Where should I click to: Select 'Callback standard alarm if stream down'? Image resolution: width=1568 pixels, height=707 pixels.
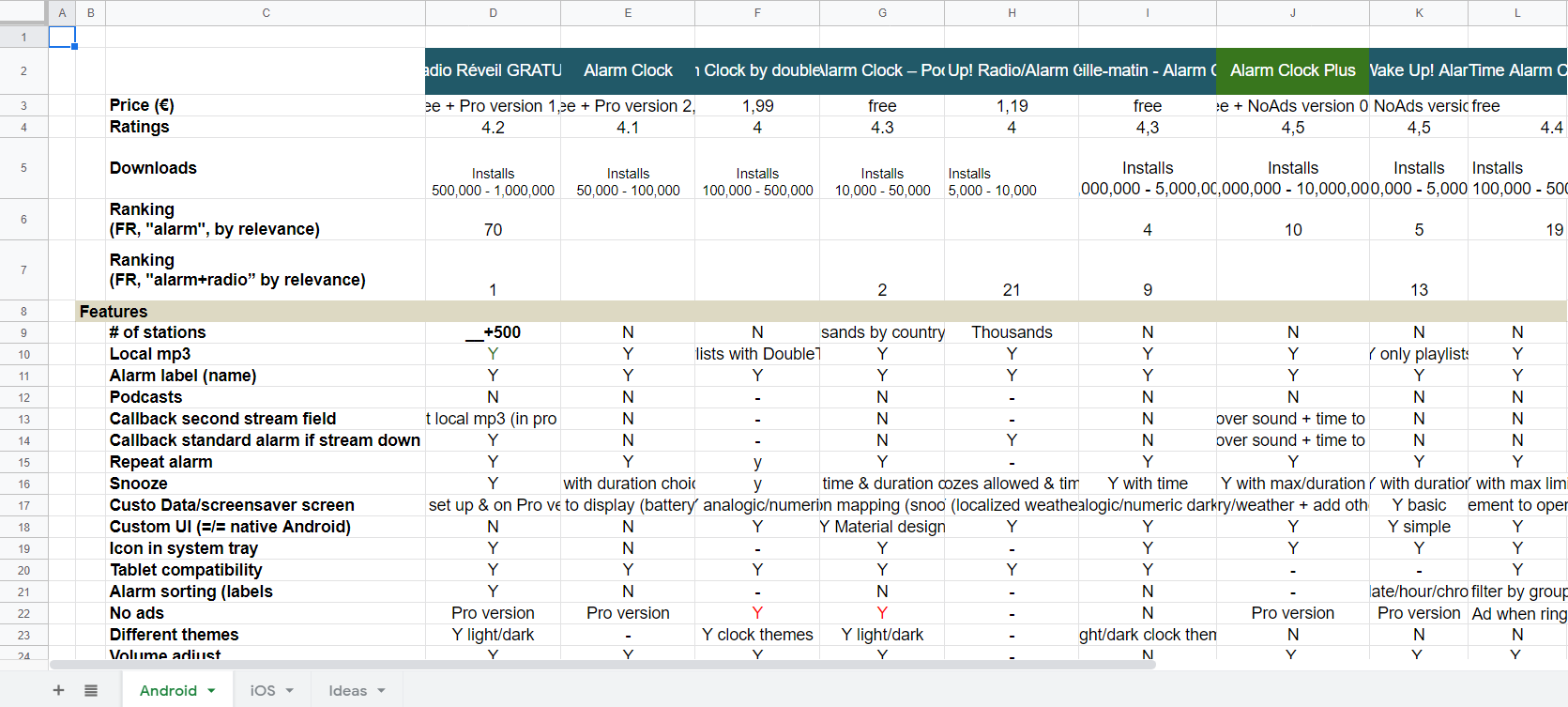266,440
